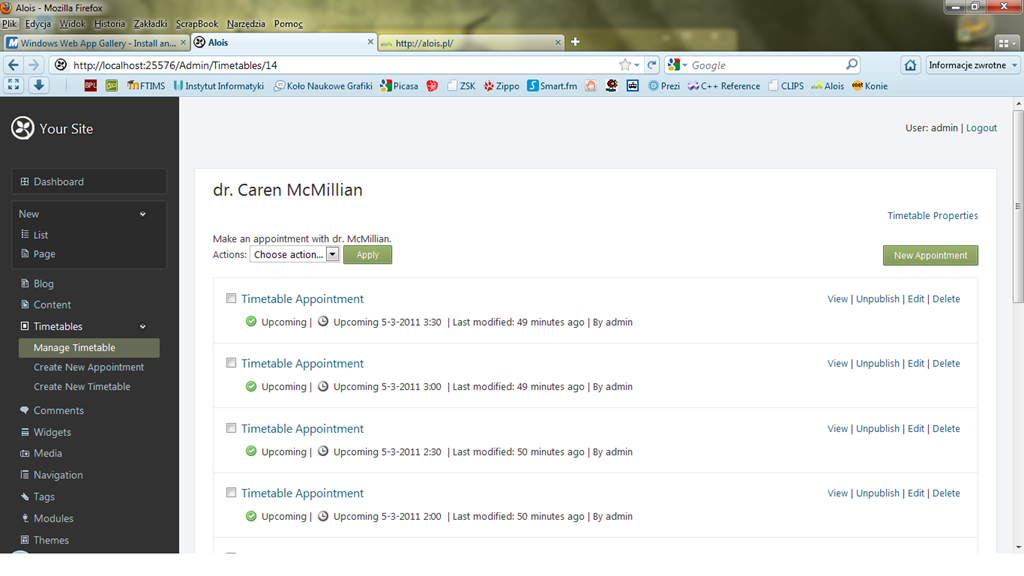Click the Dashboard icon in the sidebar
Viewport: 1024px width, 576px height.
pos(25,182)
